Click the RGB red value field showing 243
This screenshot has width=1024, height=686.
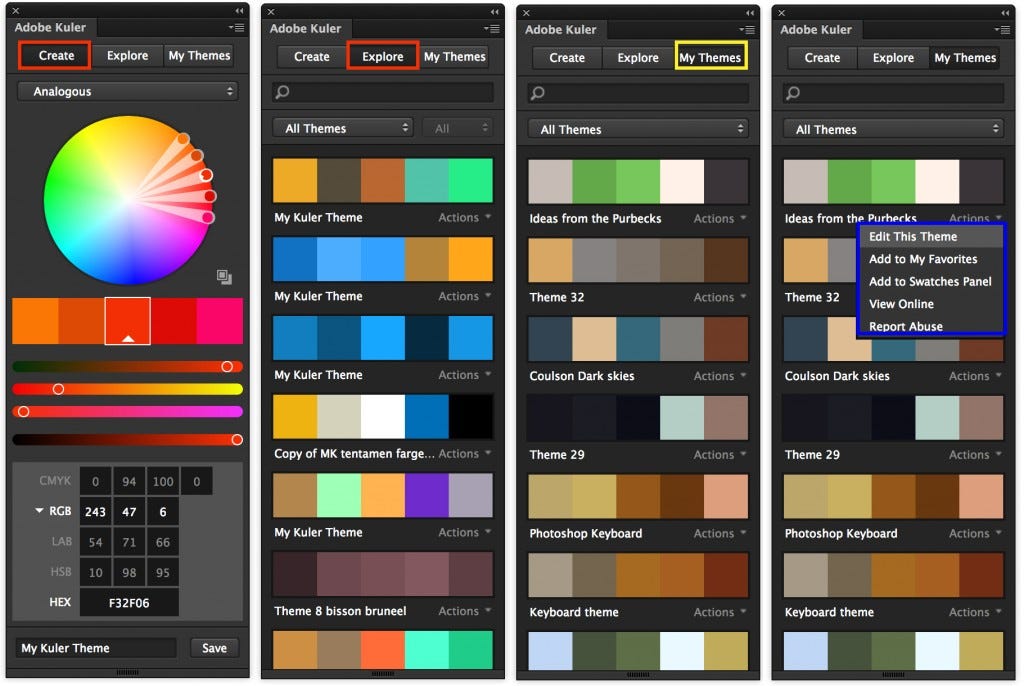[x=95, y=512]
